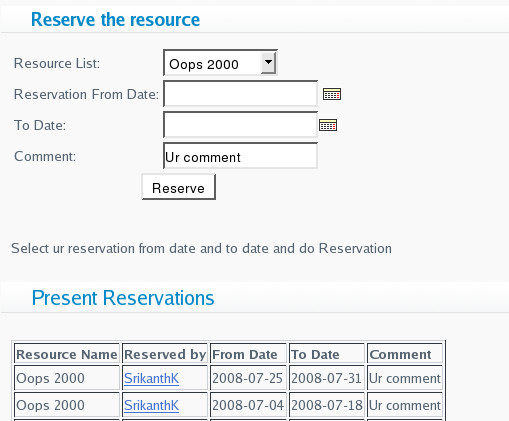Click the cell '2008-07-18'
Screen dimensions: 509x421
click(x=327, y=405)
